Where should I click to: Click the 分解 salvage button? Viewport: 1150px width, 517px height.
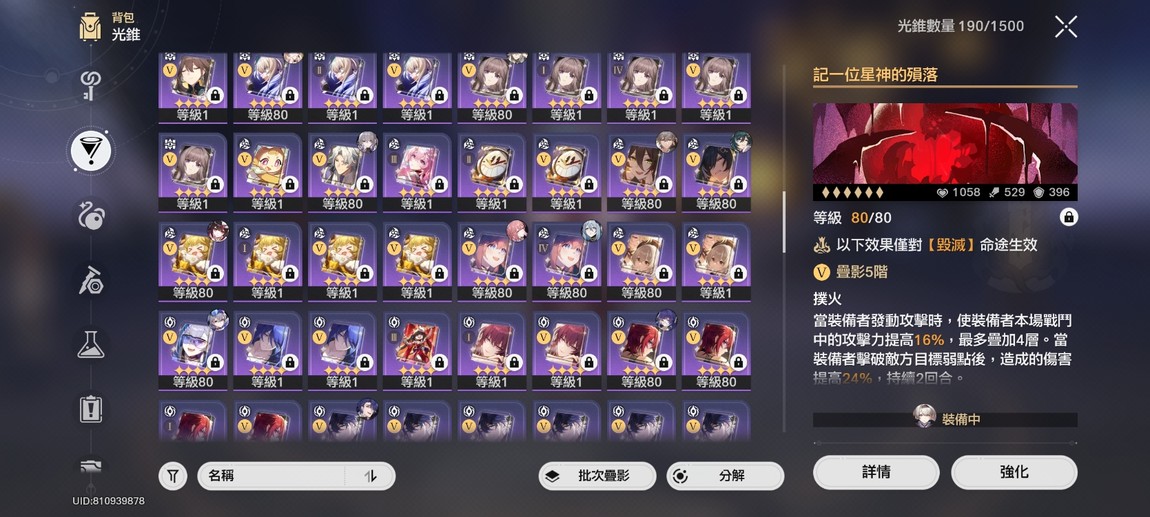click(725, 476)
